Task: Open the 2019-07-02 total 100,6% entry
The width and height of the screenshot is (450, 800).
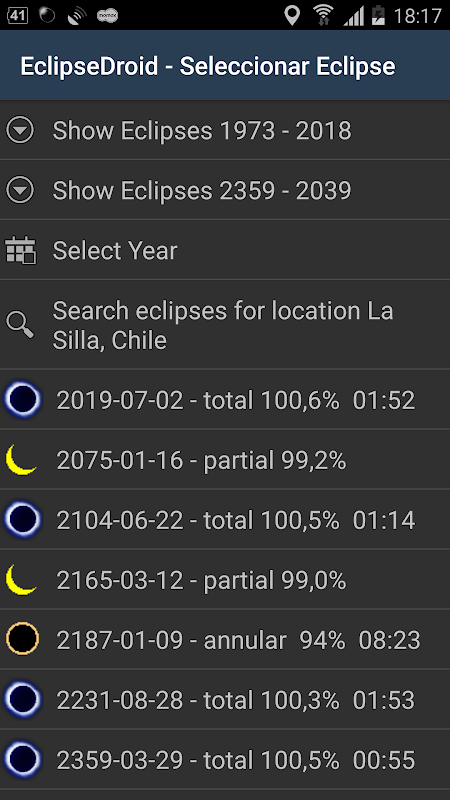Action: [225, 399]
